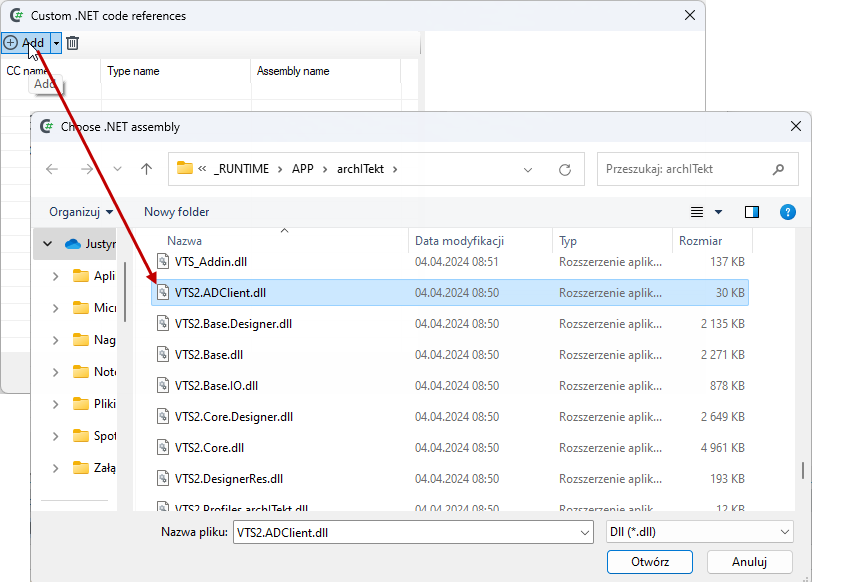Image resolution: width=863 pixels, height=585 pixels.
Task: Go up one folder level with up arrow
Action: 146,169
